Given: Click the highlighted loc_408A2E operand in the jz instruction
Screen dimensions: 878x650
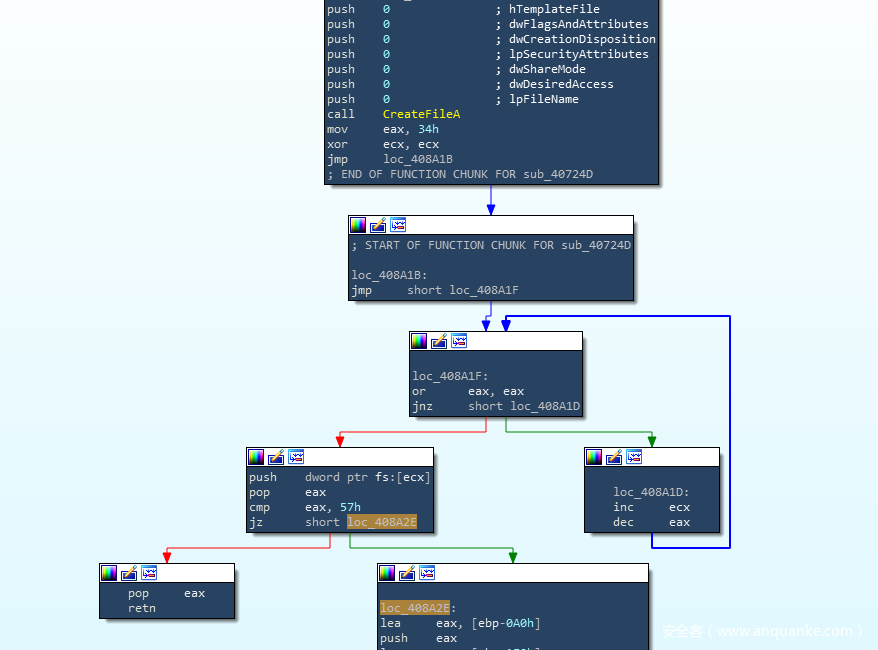Looking at the screenshot, I should tap(382, 522).
